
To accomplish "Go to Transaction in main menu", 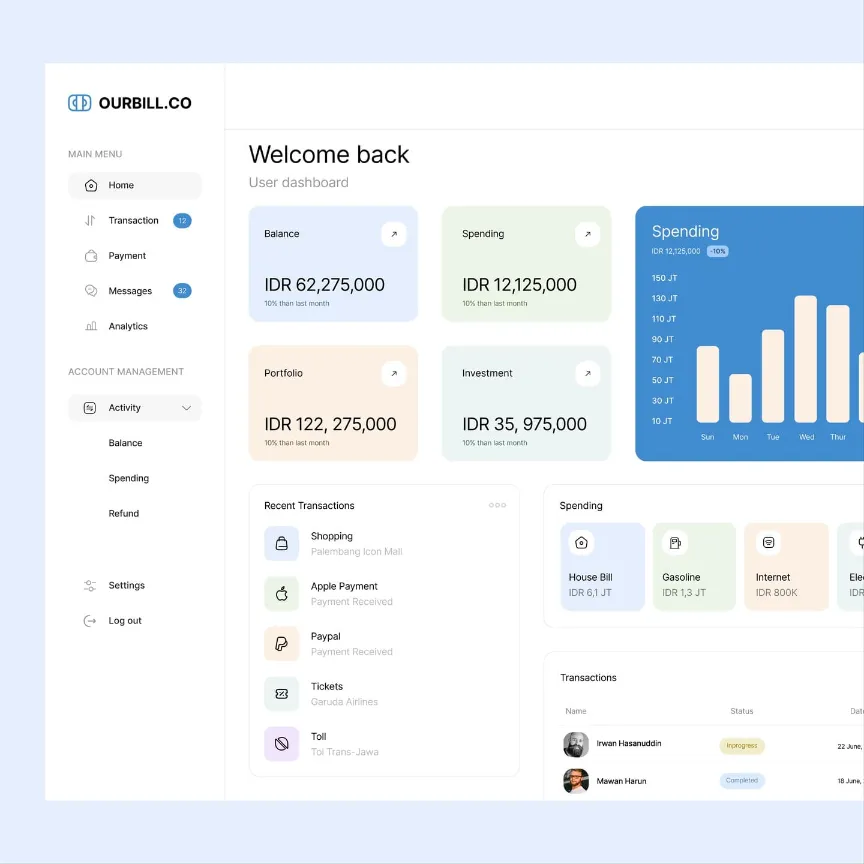I will click(133, 221).
